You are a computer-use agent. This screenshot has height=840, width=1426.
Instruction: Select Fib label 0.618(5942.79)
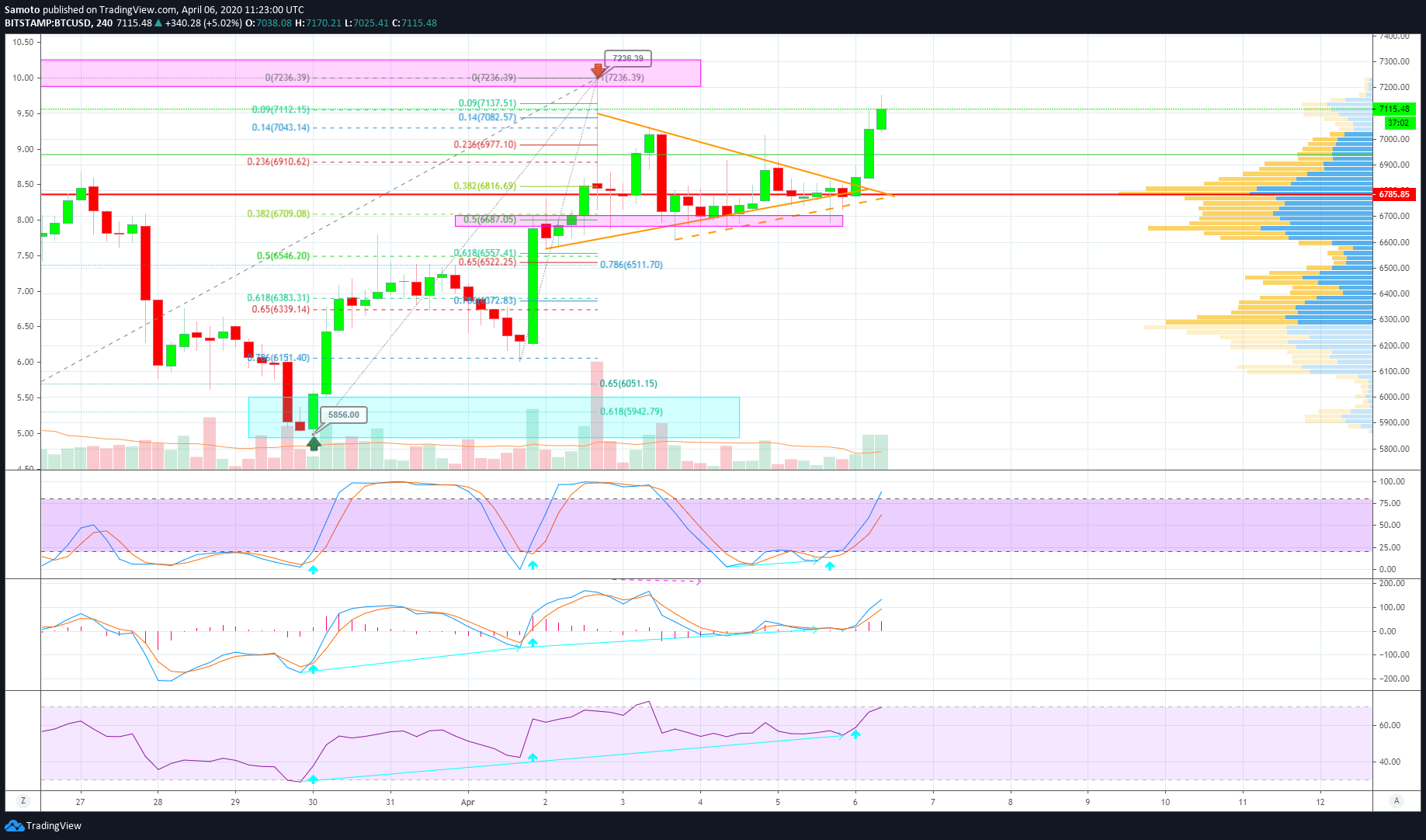[631, 411]
